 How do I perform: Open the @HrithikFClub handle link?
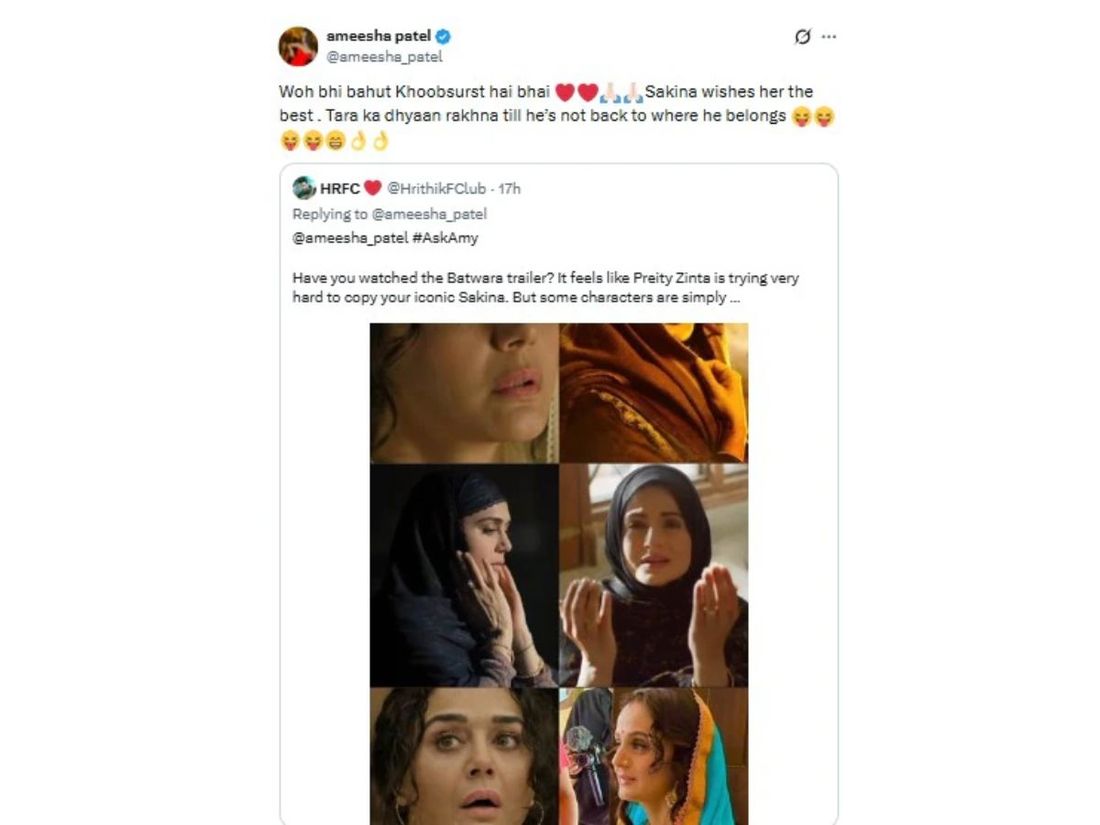click(436, 188)
